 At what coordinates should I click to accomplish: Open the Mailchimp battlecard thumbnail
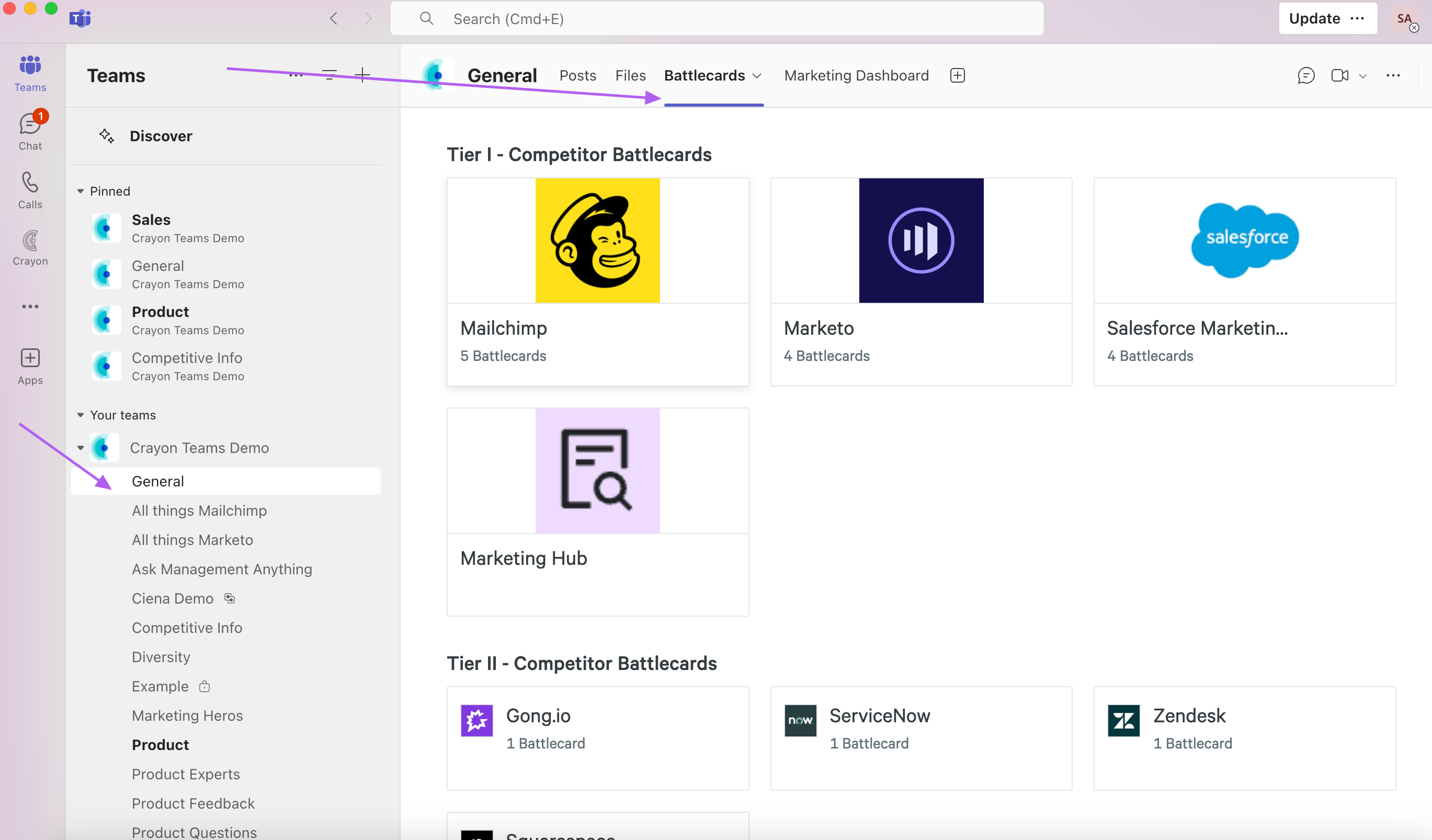point(597,241)
